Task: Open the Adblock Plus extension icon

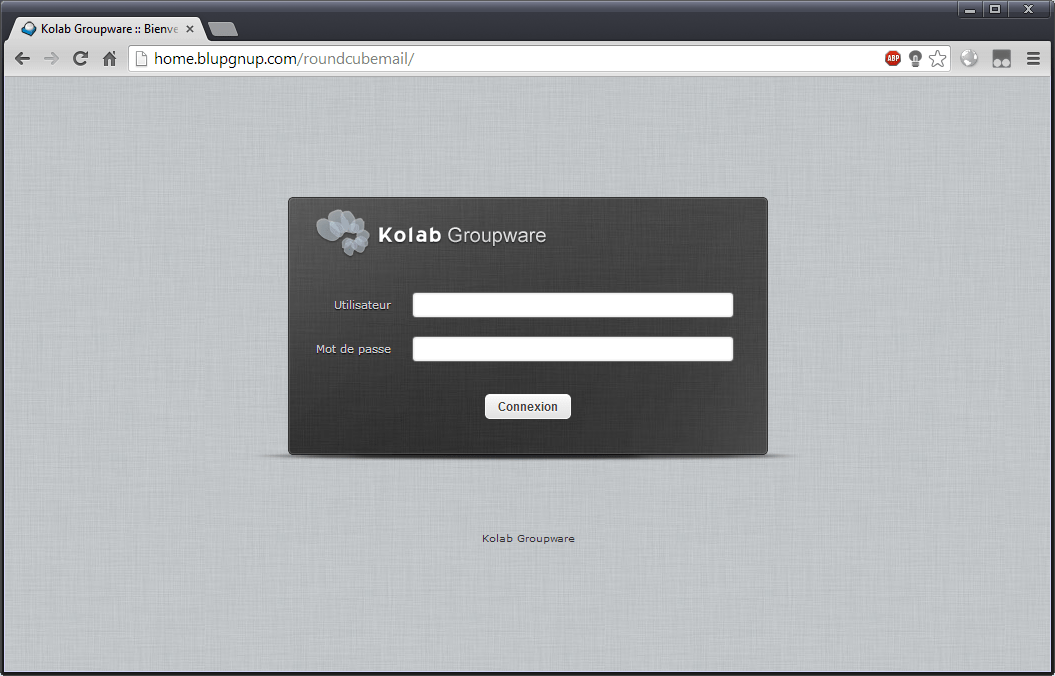Action: (x=893, y=59)
